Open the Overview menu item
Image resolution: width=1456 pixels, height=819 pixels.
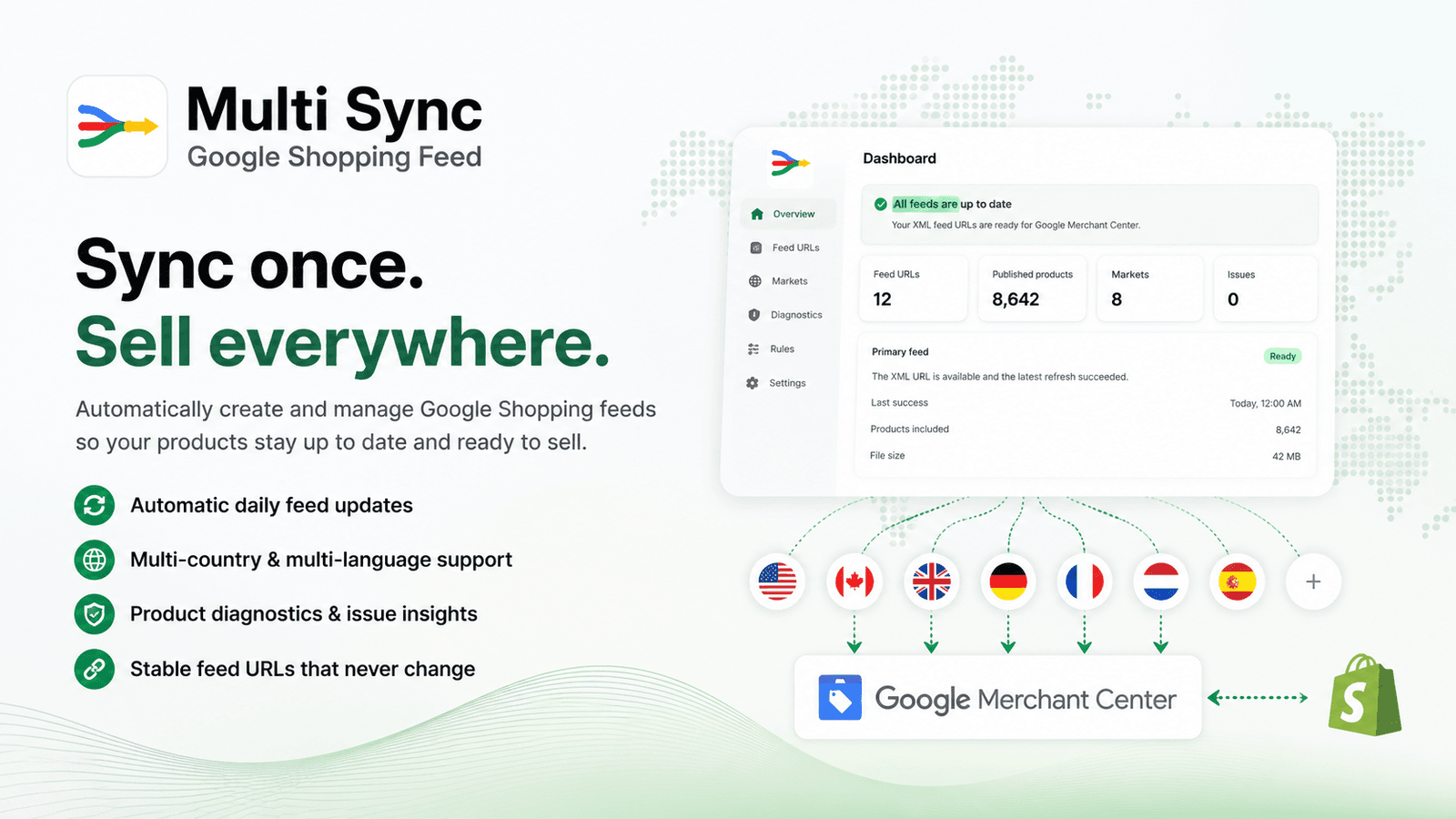tap(788, 214)
